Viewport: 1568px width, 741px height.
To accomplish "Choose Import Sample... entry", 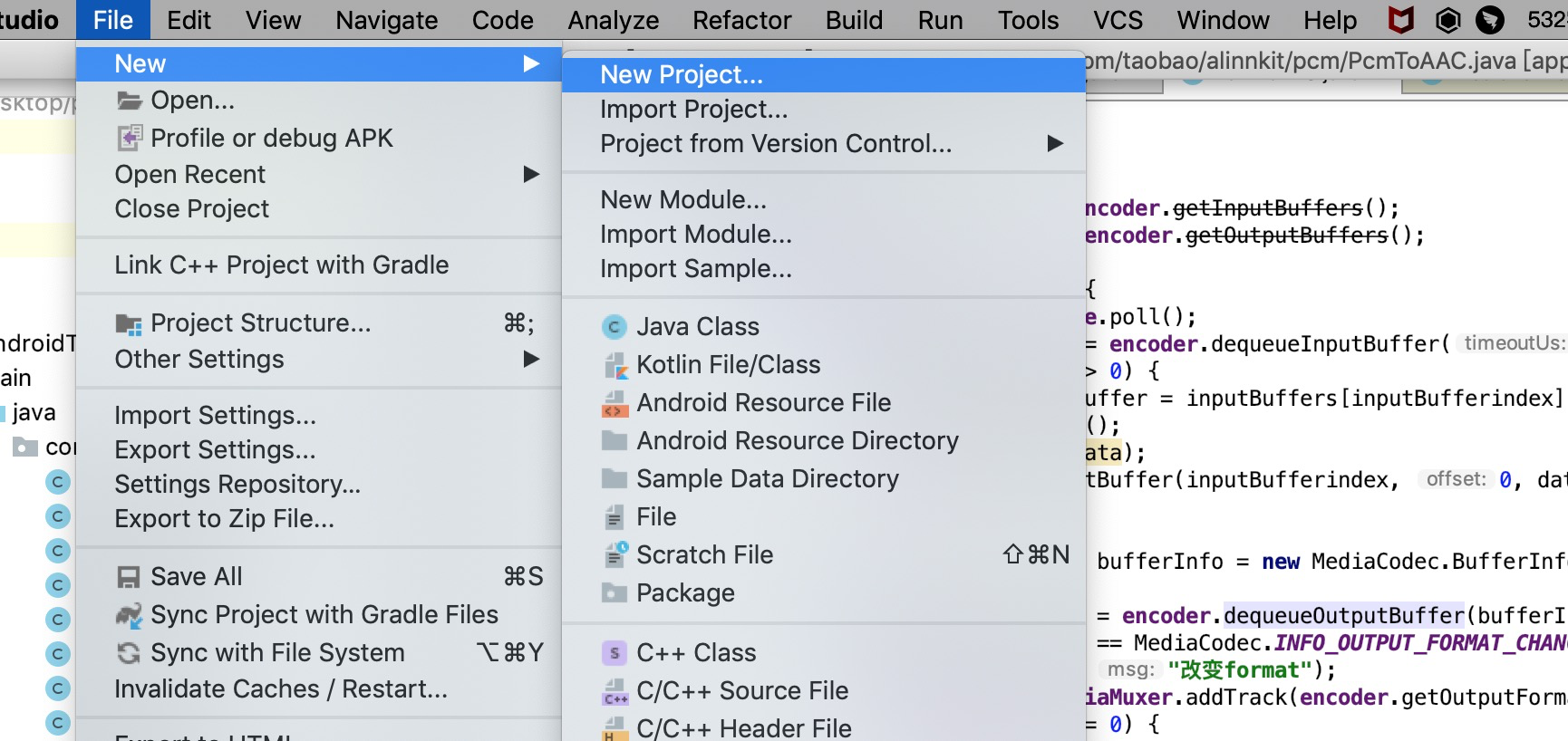I will (x=824, y=269).
